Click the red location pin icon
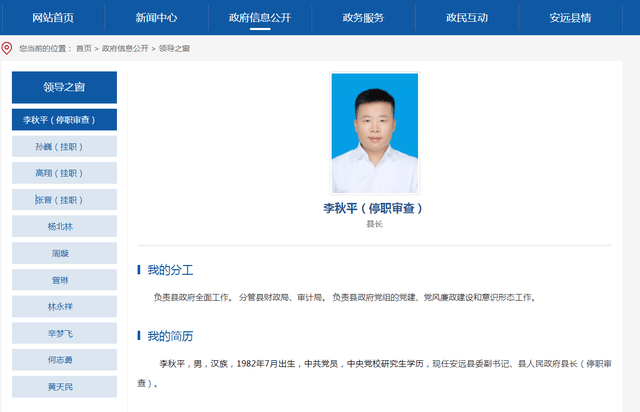The width and height of the screenshot is (640, 412). click(7, 48)
